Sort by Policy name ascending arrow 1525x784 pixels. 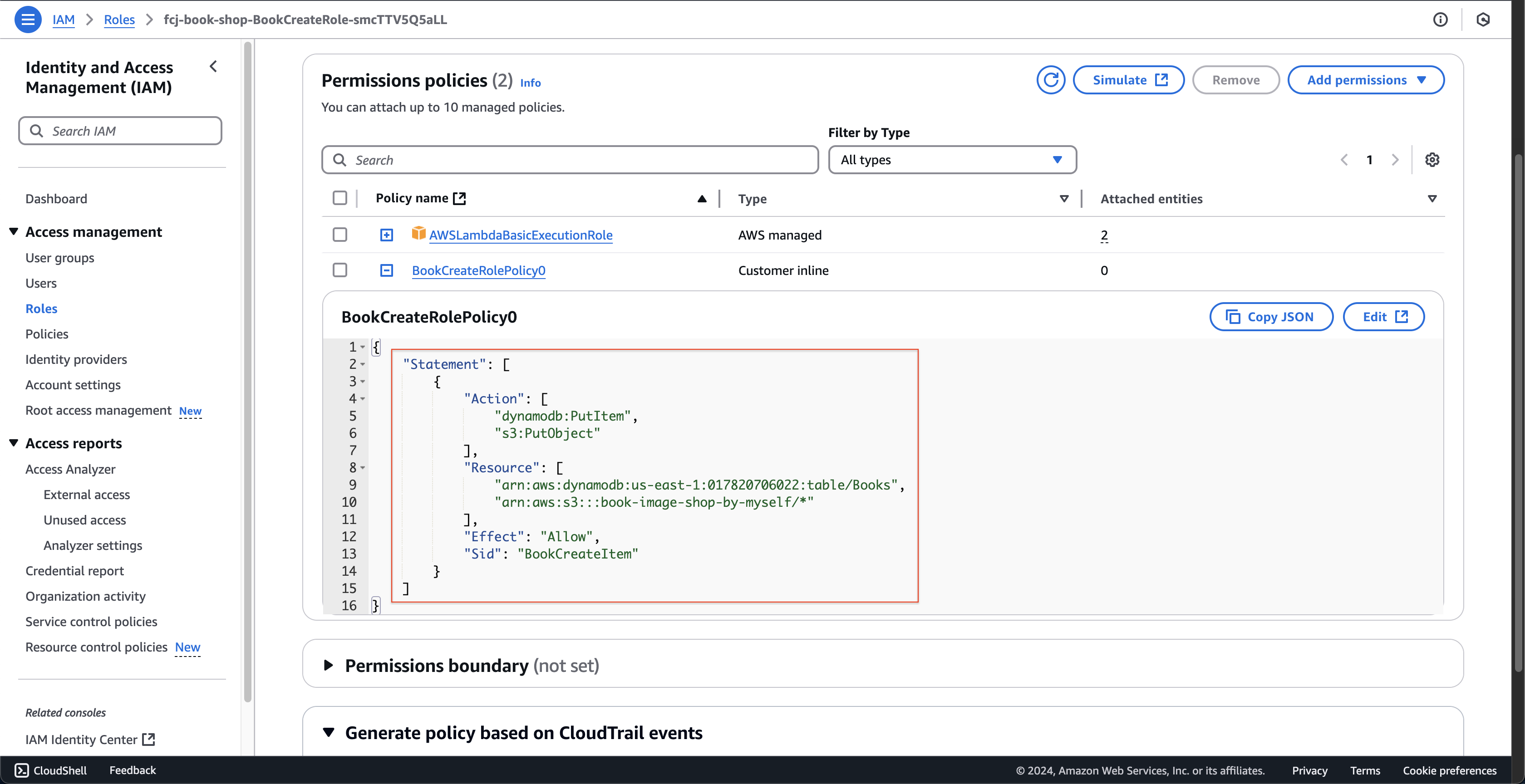702,199
